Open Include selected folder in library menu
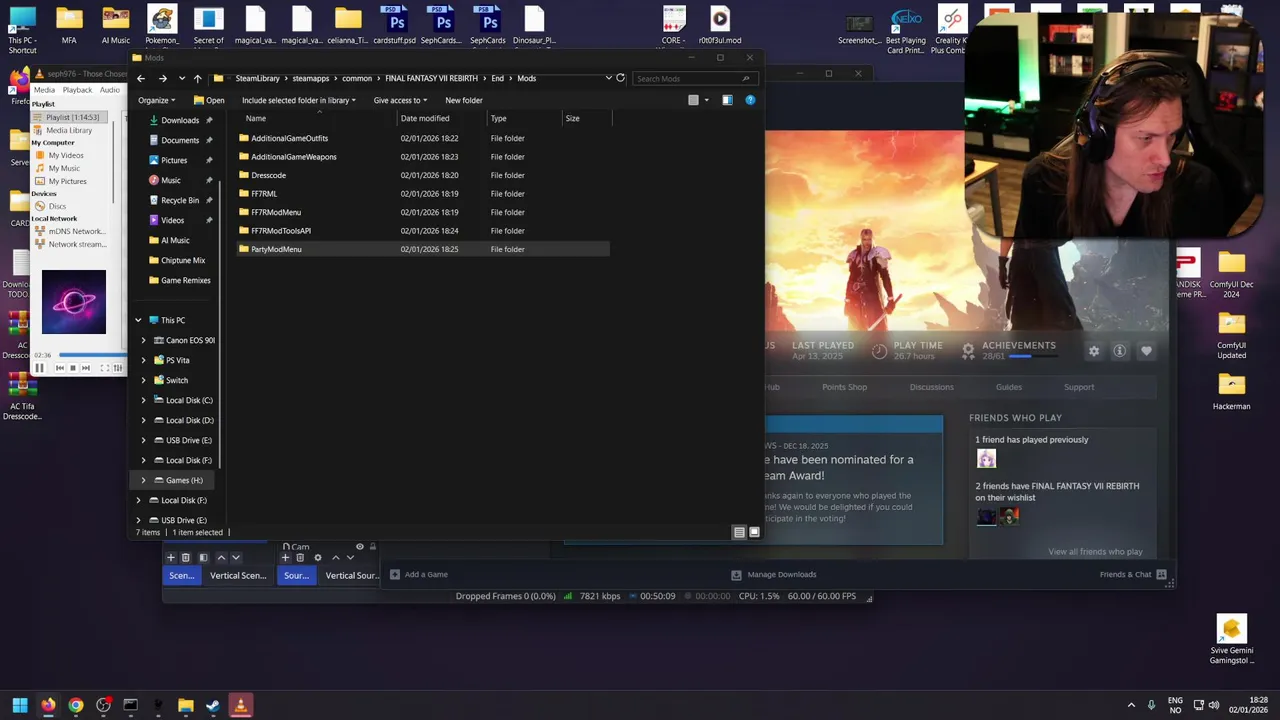1280x720 pixels. click(298, 100)
